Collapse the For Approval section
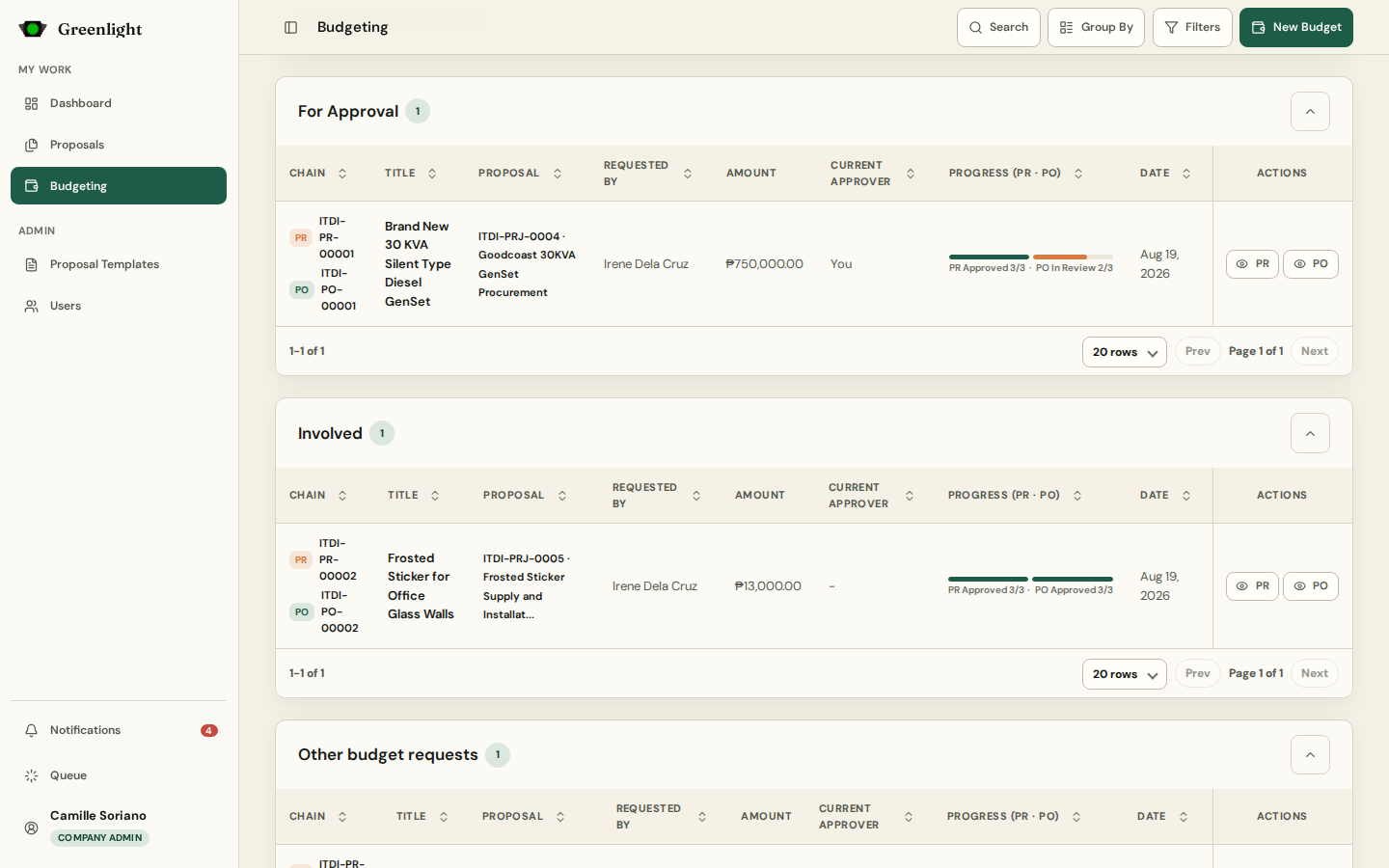 pos(1310,112)
